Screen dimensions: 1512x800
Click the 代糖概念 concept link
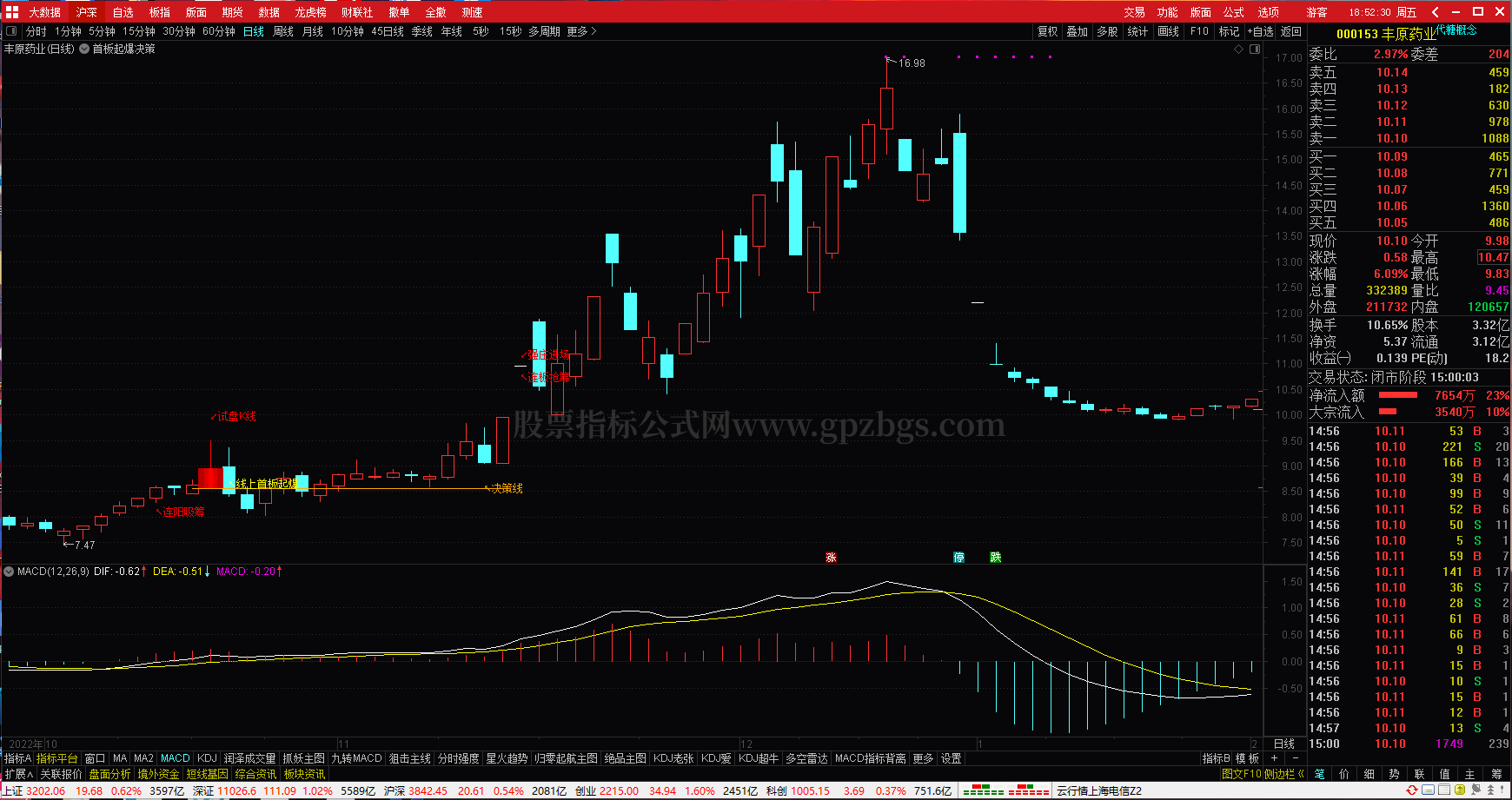(x=1456, y=30)
